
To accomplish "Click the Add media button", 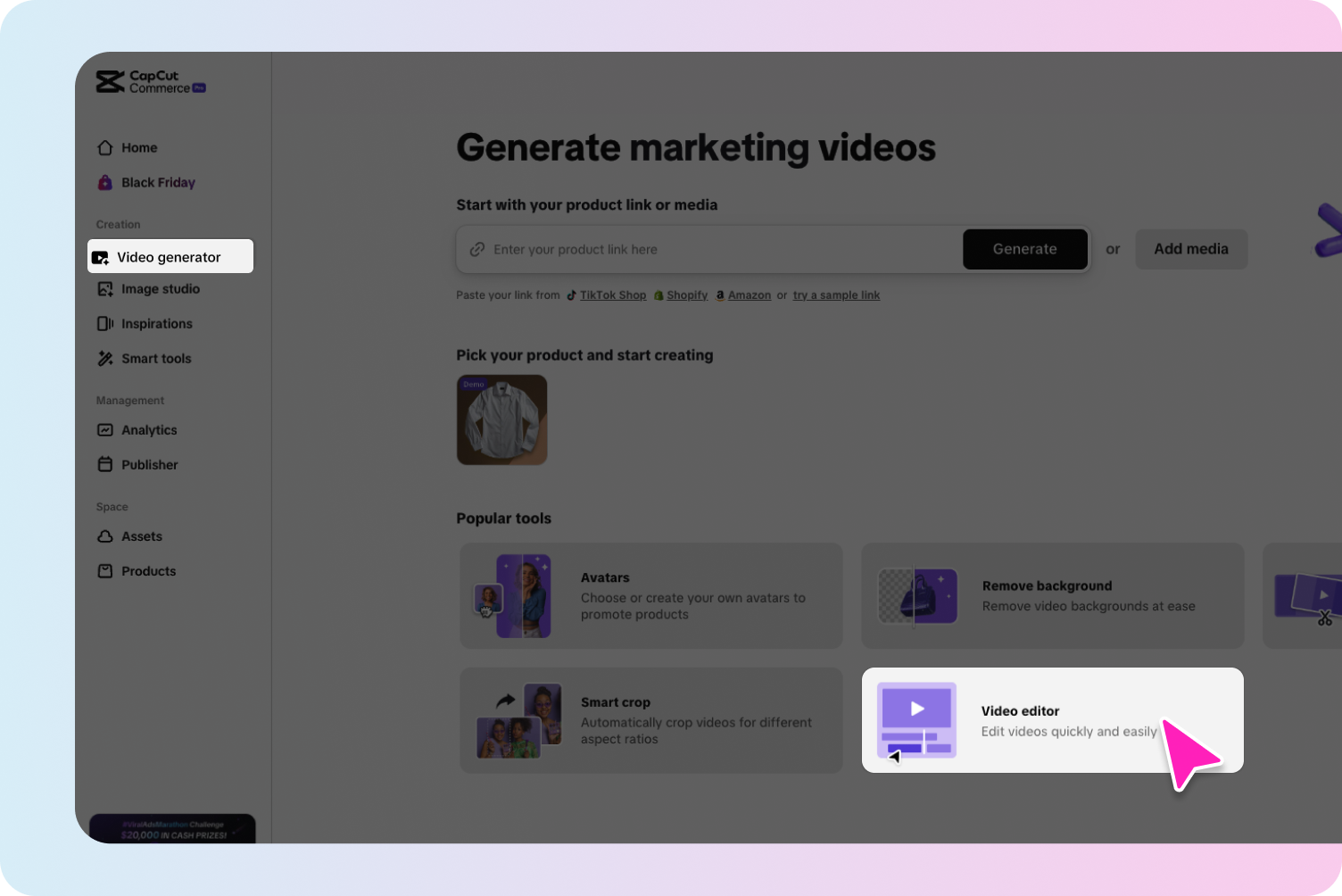I will (x=1190, y=249).
